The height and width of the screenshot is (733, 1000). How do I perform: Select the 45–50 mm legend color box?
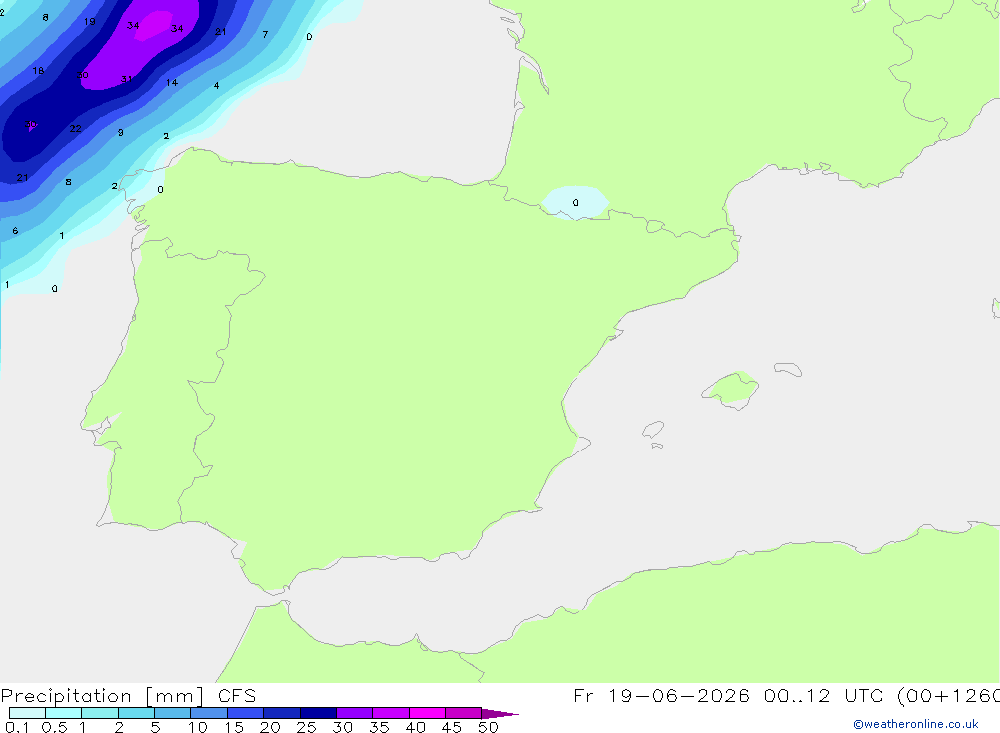pos(463,713)
